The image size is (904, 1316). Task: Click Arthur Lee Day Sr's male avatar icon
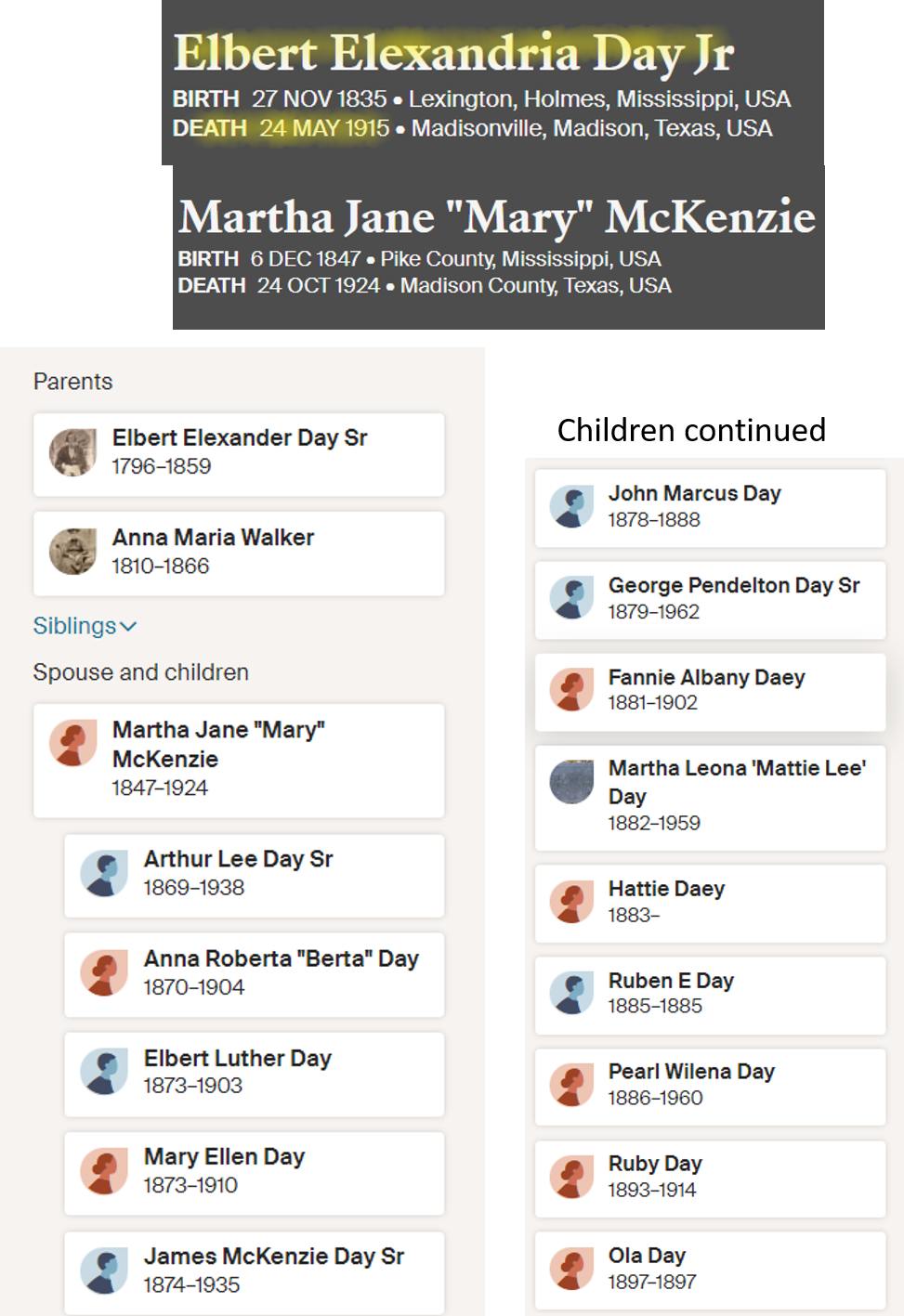(x=104, y=874)
